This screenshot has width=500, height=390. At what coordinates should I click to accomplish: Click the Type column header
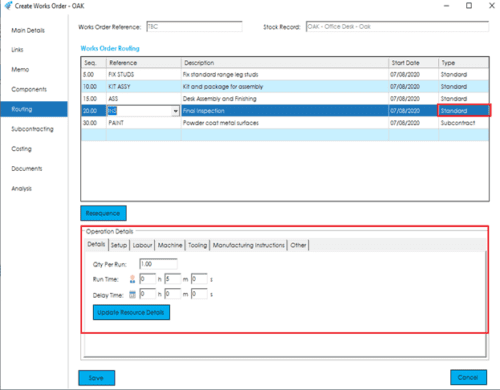464,63
